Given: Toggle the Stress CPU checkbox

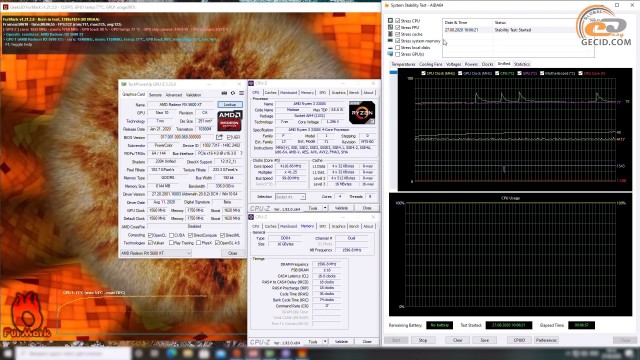Looking at the screenshot, I should pyautogui.click(x=398, y=20).
